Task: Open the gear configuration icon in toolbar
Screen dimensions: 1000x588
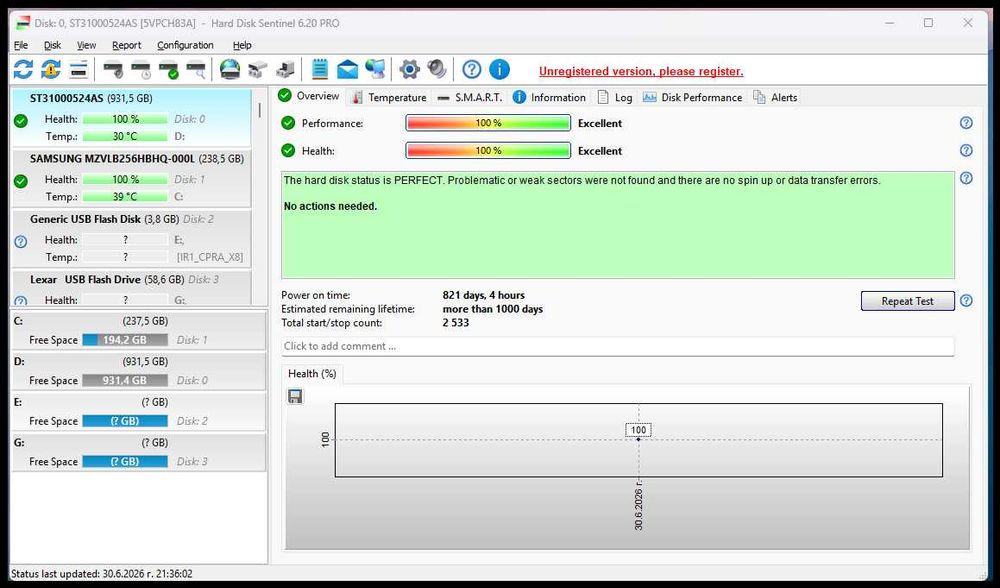Action: click(x=409, y=69)
